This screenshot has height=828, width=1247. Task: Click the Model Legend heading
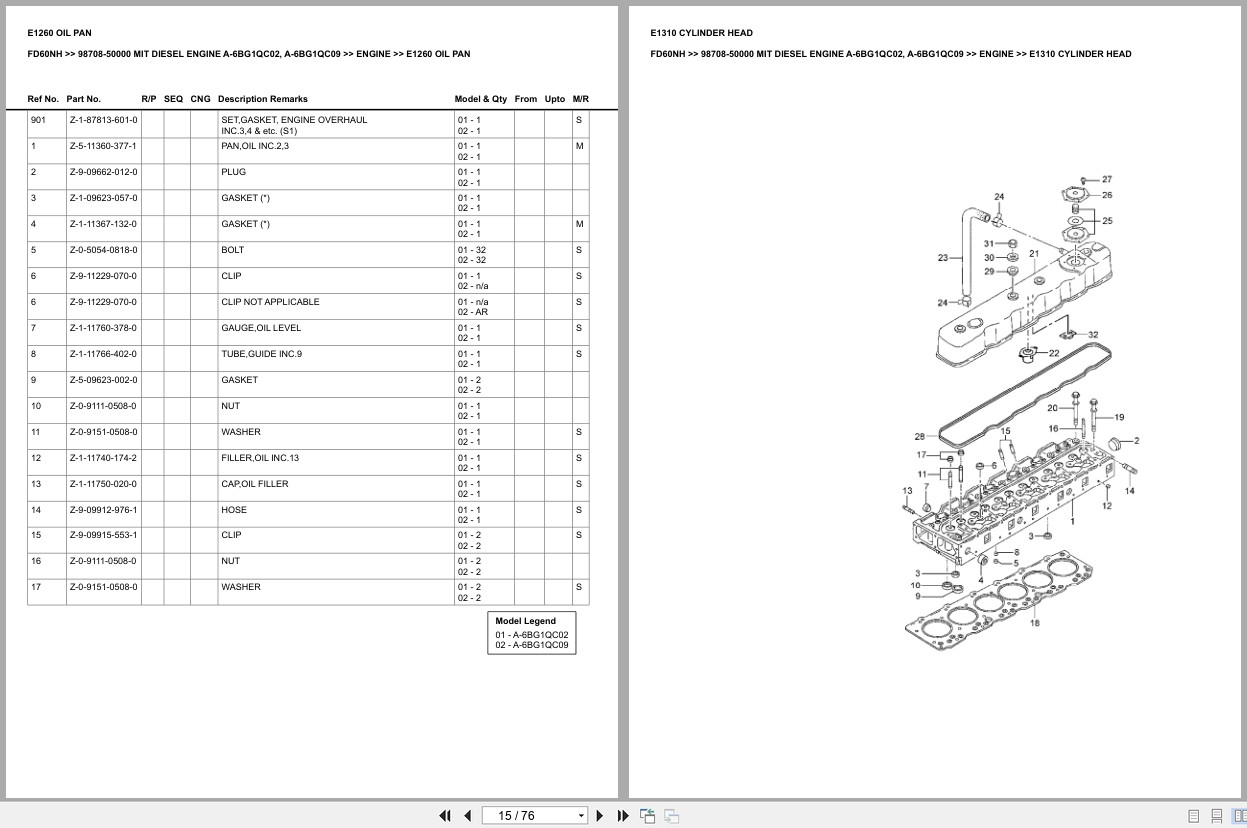526,621
